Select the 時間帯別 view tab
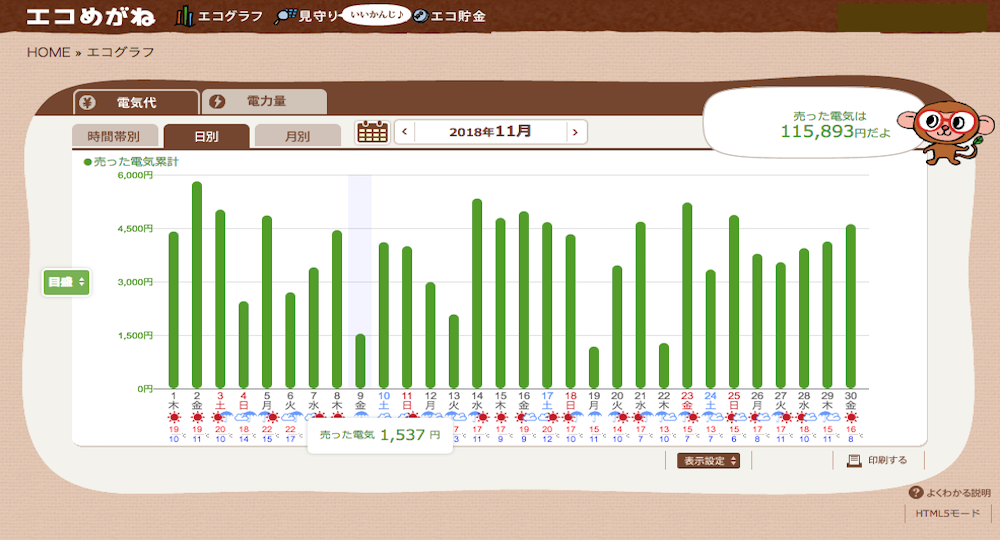 [x=114, y=136]
